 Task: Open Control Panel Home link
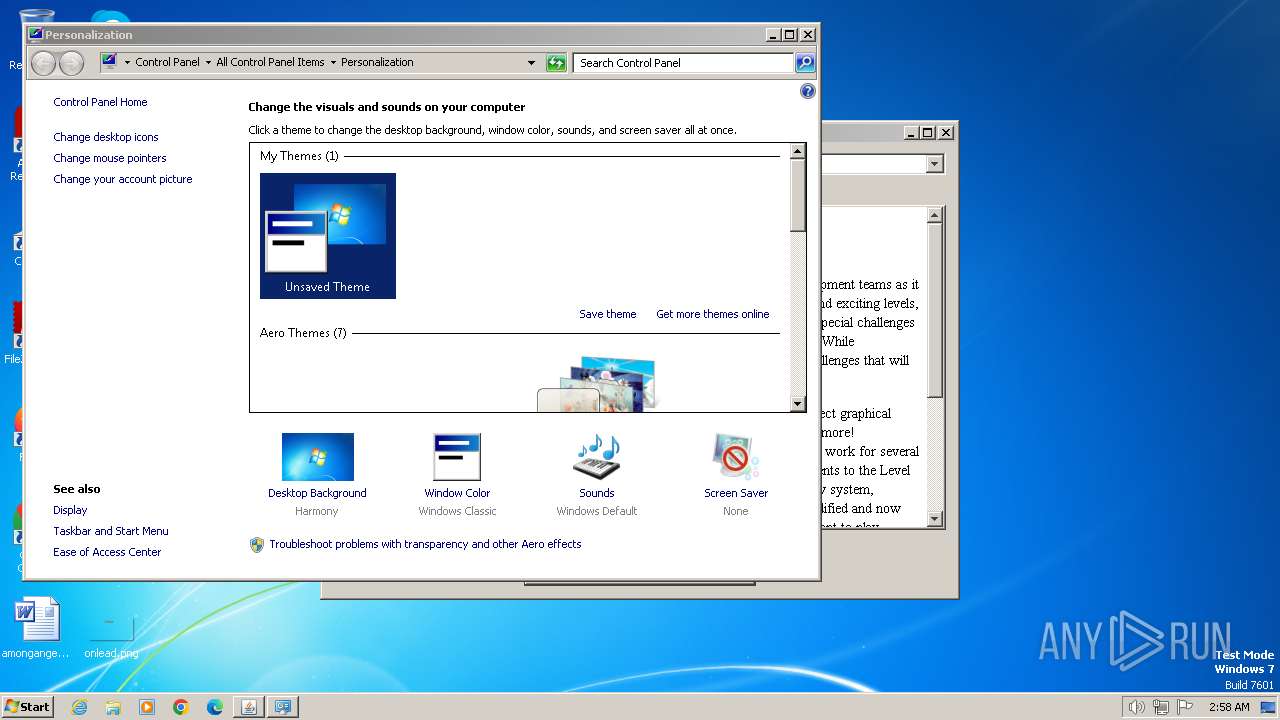click(x=100, y=102)
